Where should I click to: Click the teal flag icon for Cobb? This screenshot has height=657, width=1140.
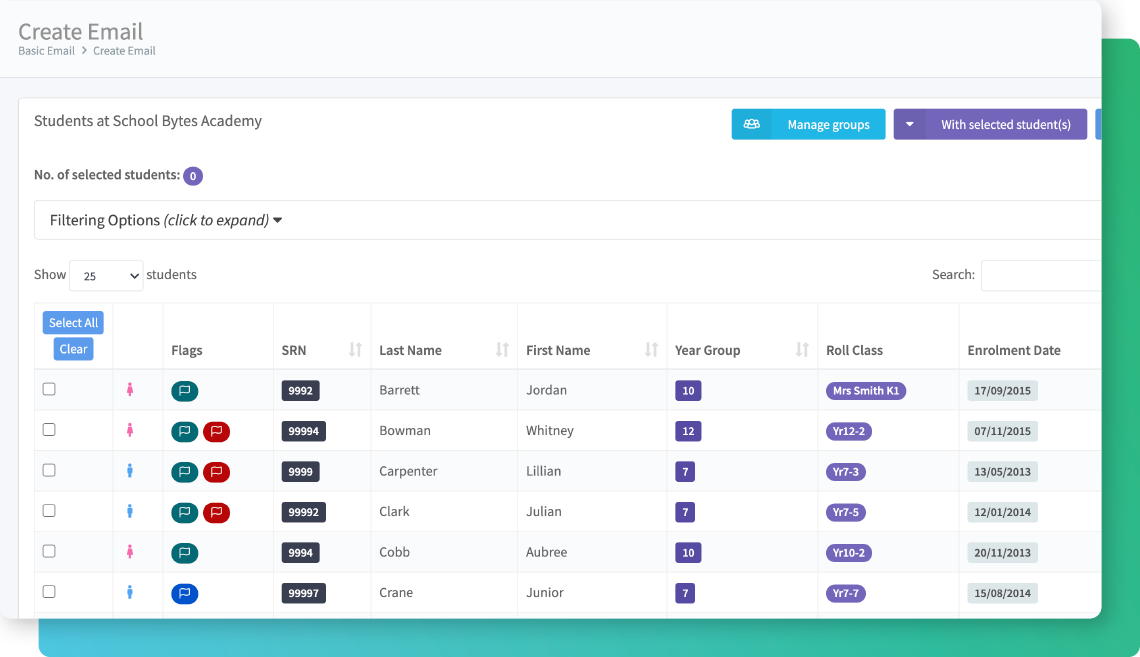click(x=185, y=553)
